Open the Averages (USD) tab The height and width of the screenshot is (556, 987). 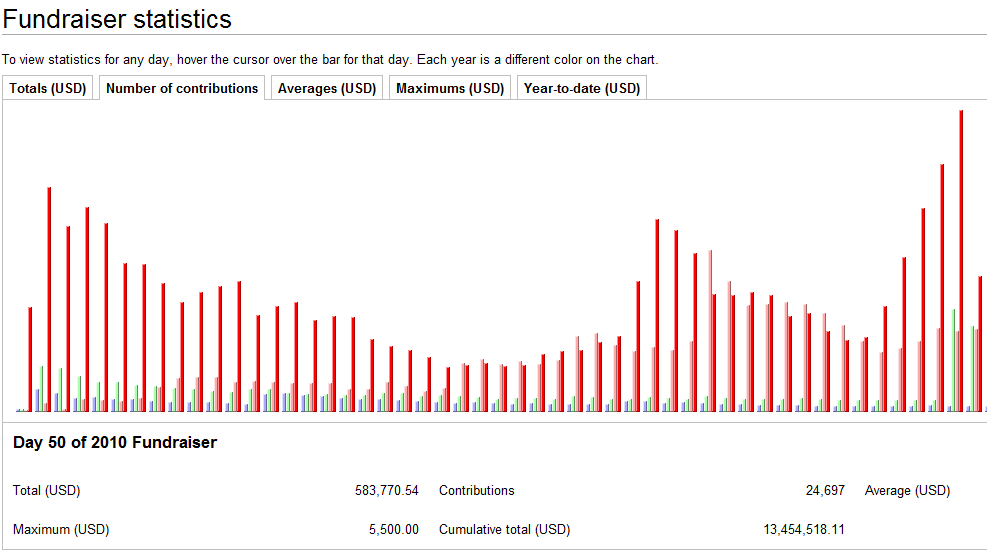coord(327,88)
